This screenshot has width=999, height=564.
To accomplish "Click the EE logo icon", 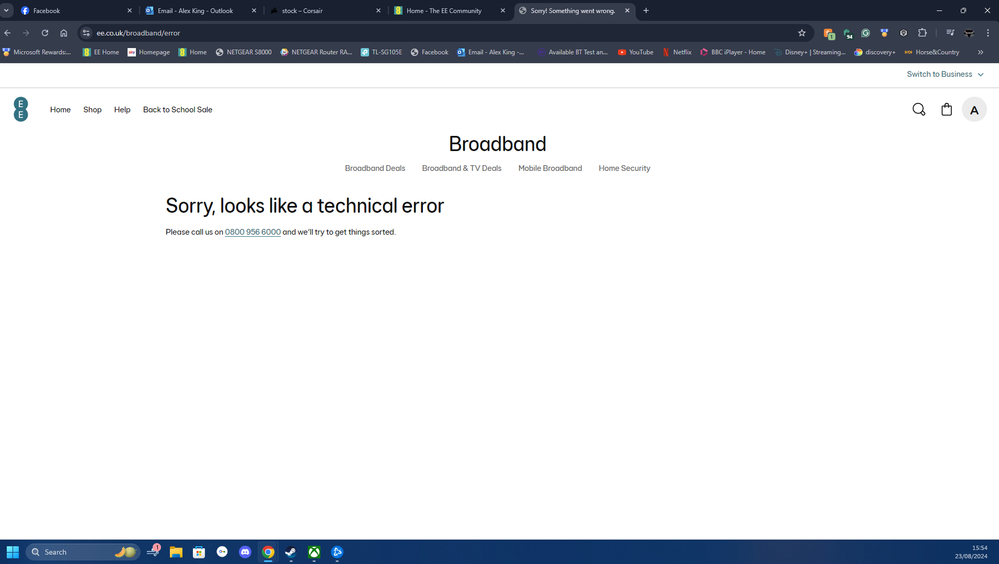I will [21, 109].
